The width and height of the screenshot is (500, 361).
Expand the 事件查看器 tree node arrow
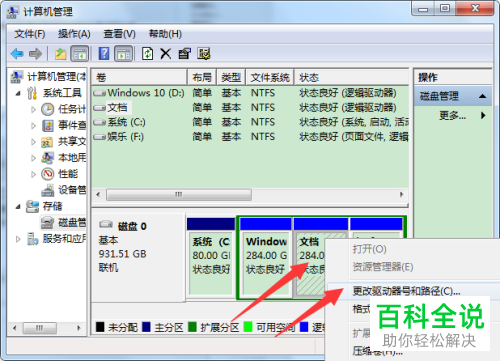click(33, 126)
